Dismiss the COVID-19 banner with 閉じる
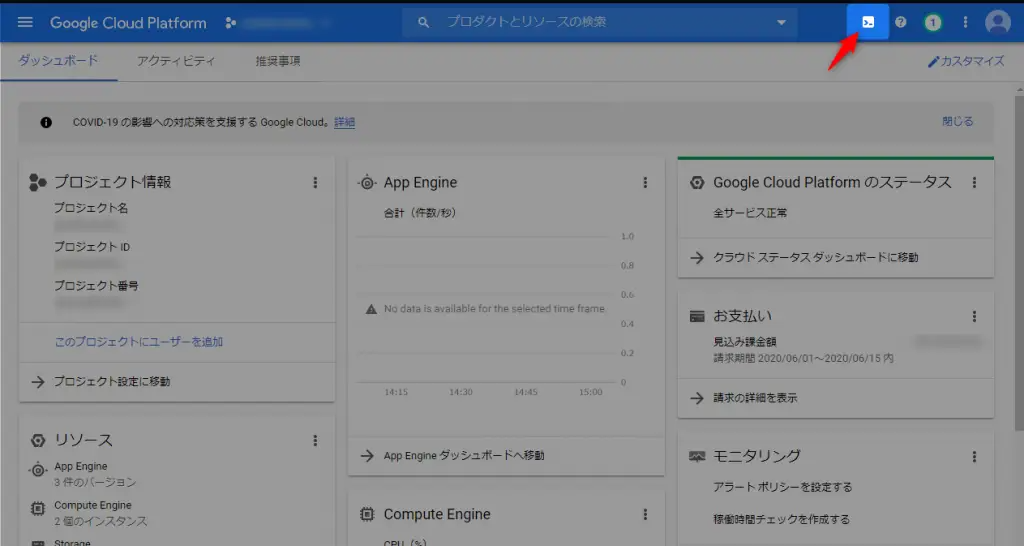This screenshot has height=546, width=1024. click(957, 121)
